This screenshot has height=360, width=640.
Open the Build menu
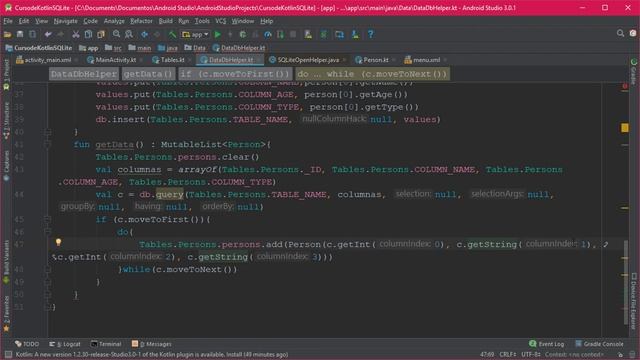click(x=165, y=21)
